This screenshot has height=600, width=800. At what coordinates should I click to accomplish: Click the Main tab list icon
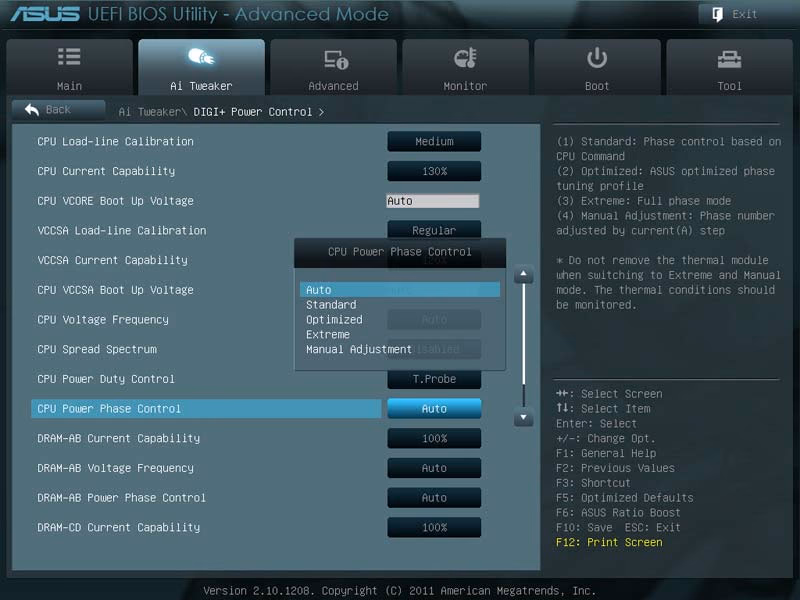point(69,57)
